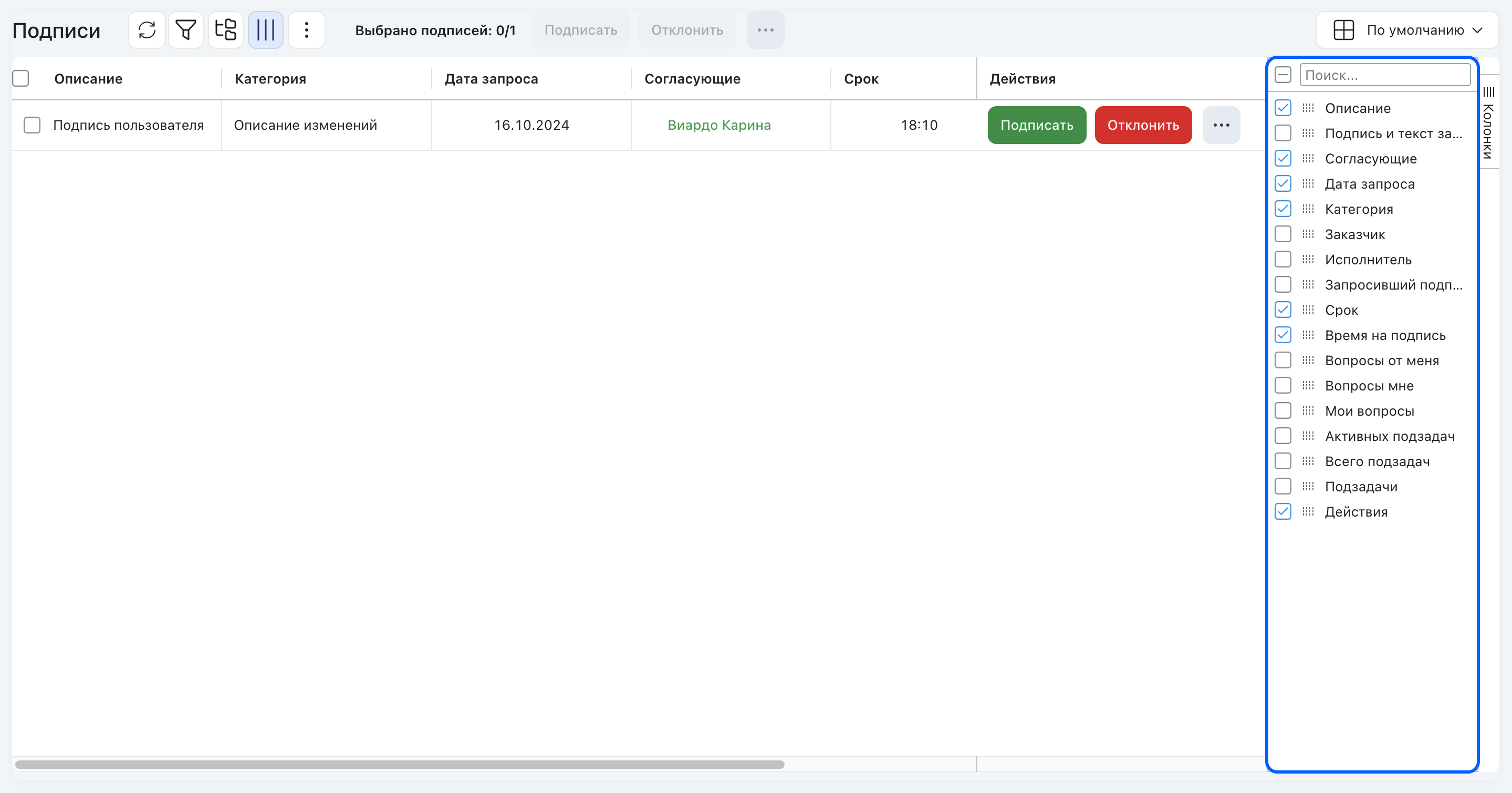Uncheck the Дата запроса column checkbox
1512x793 pixels.
pos(1283,184)
